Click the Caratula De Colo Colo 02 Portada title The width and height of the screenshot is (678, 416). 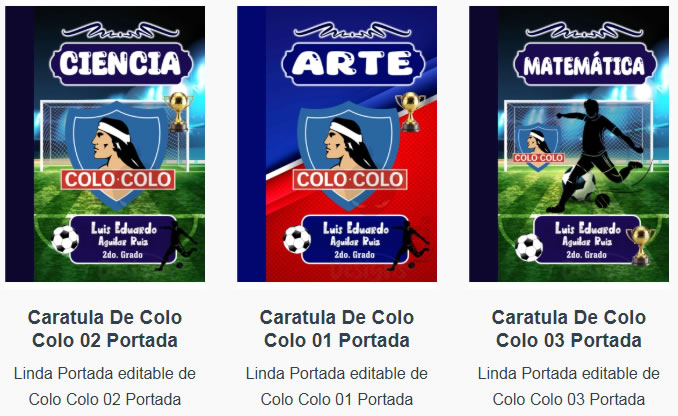click(x=105, y=329)
